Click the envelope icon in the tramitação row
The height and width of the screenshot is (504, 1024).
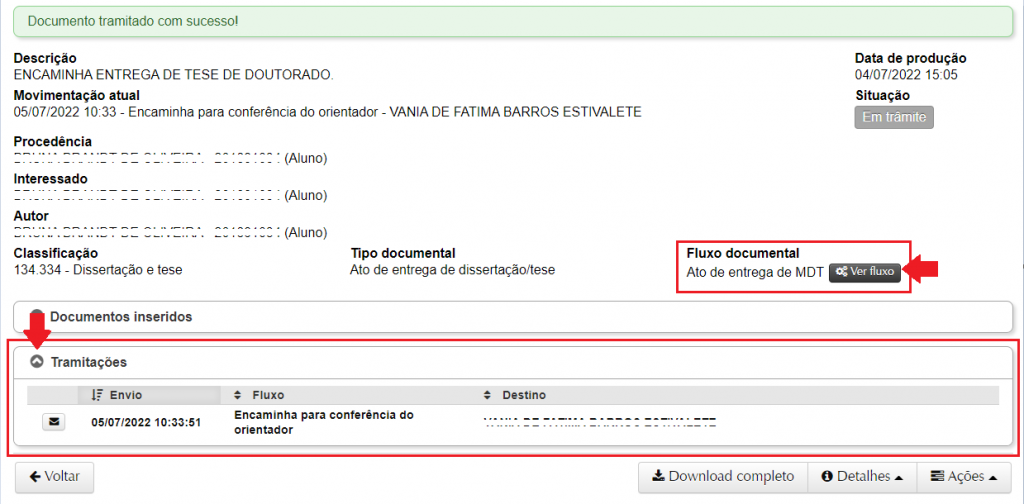tap(55, 422)
